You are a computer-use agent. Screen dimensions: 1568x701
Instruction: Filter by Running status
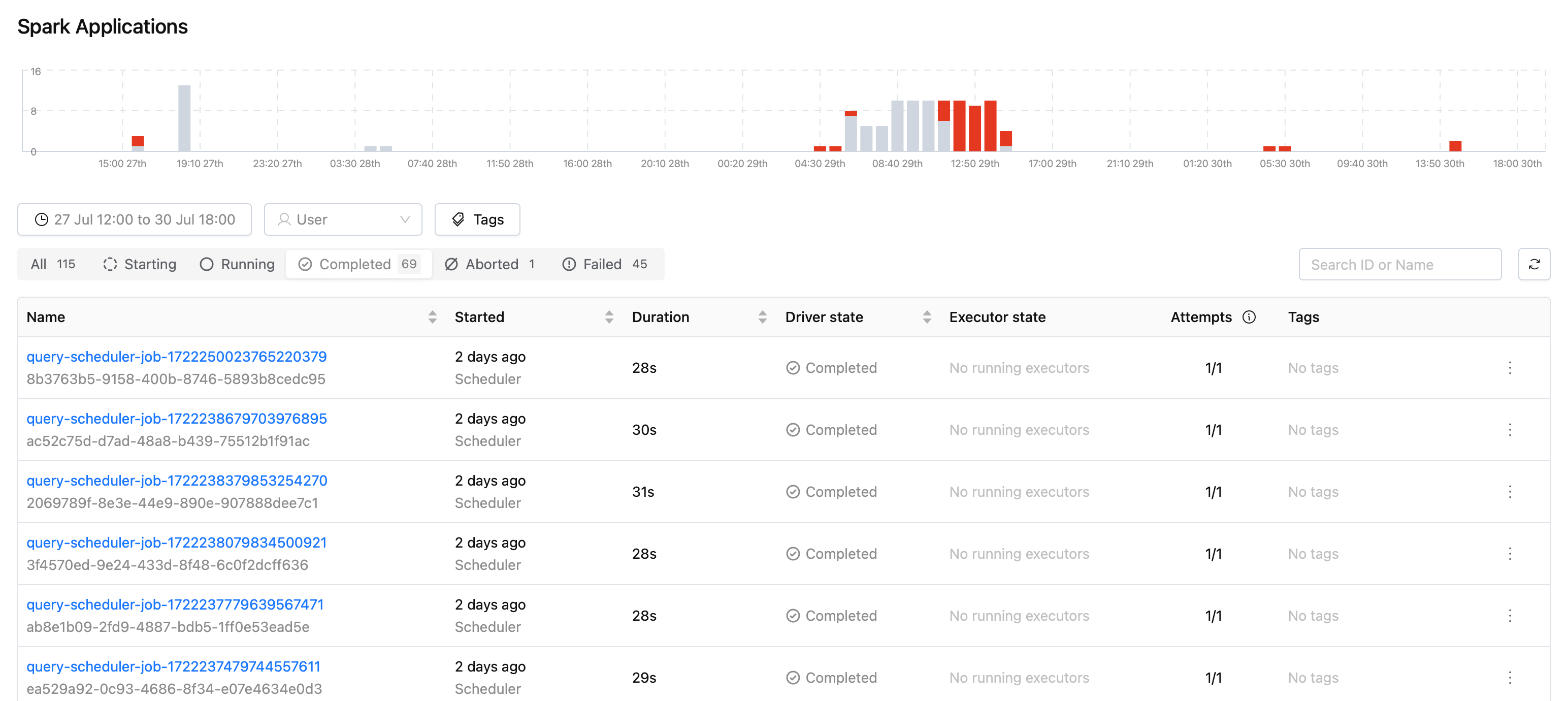(237, 264)
